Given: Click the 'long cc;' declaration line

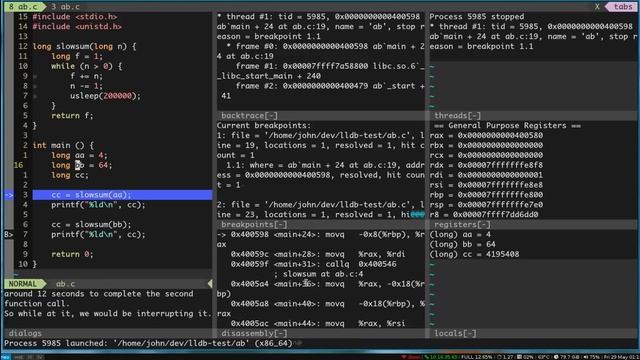Looking at the screenshot, I should pyautogui.click(x=70, y=175).
